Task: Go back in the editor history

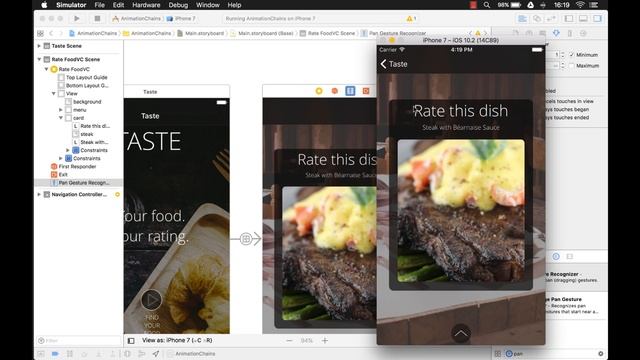Action: click(x=51, y=33)
